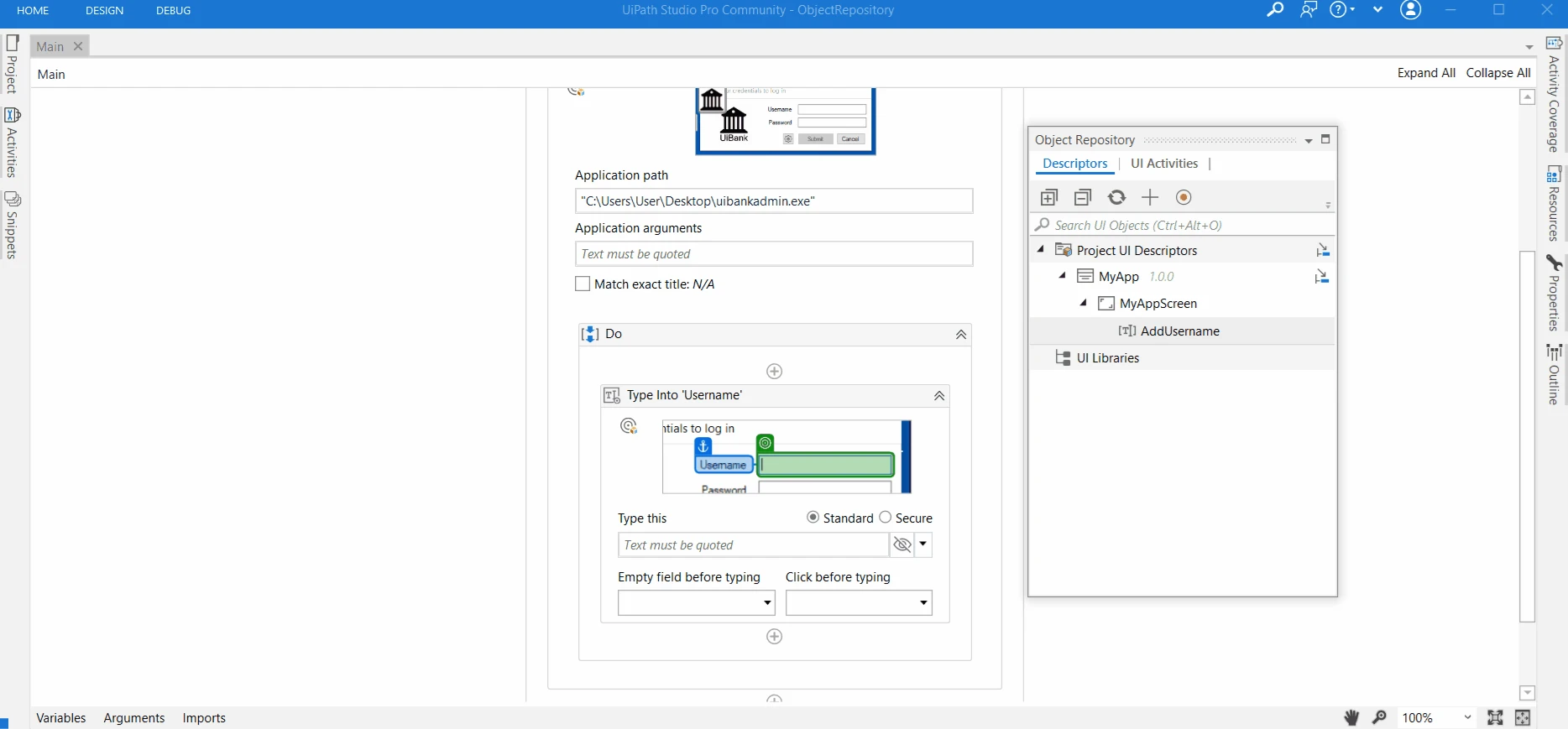1568x729 pixels.
Task: Switch to the DESIGN ribbon tab
Action: (x=104, y=11)
